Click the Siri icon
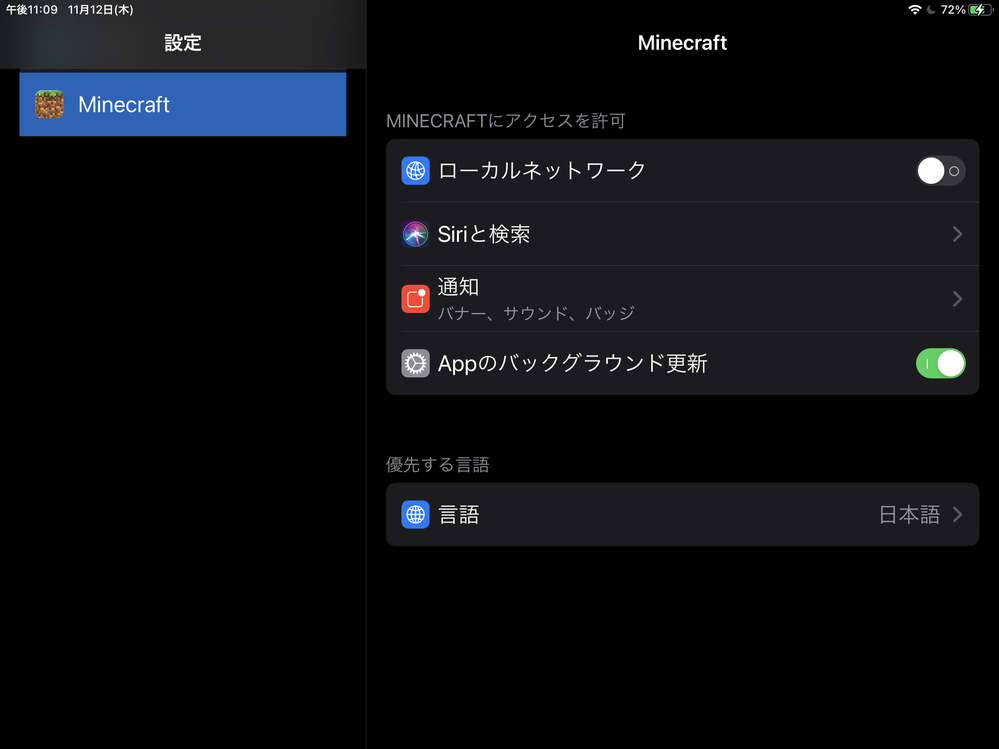The height and width of the screenshot is (749, 999). click(415, 234)
